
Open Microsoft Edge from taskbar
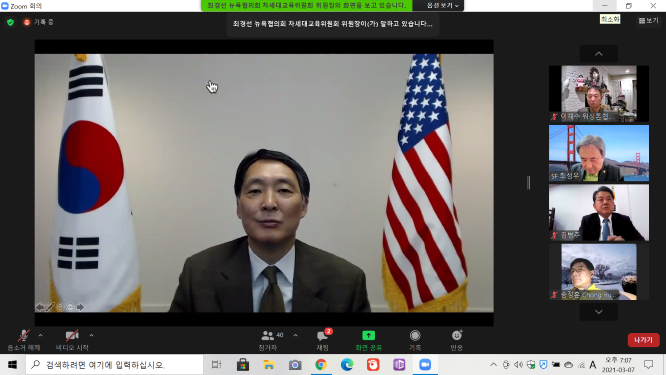pyautogui.click(x=347, y=364)
